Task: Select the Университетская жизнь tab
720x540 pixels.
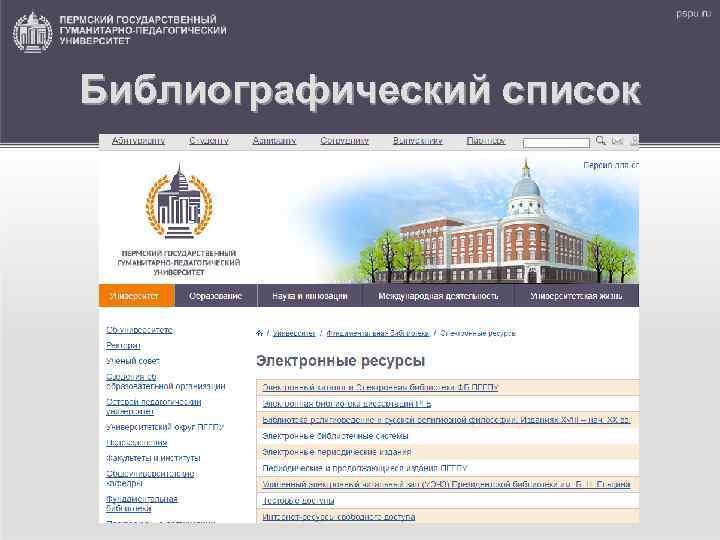Action: click(x=576, y=295)
